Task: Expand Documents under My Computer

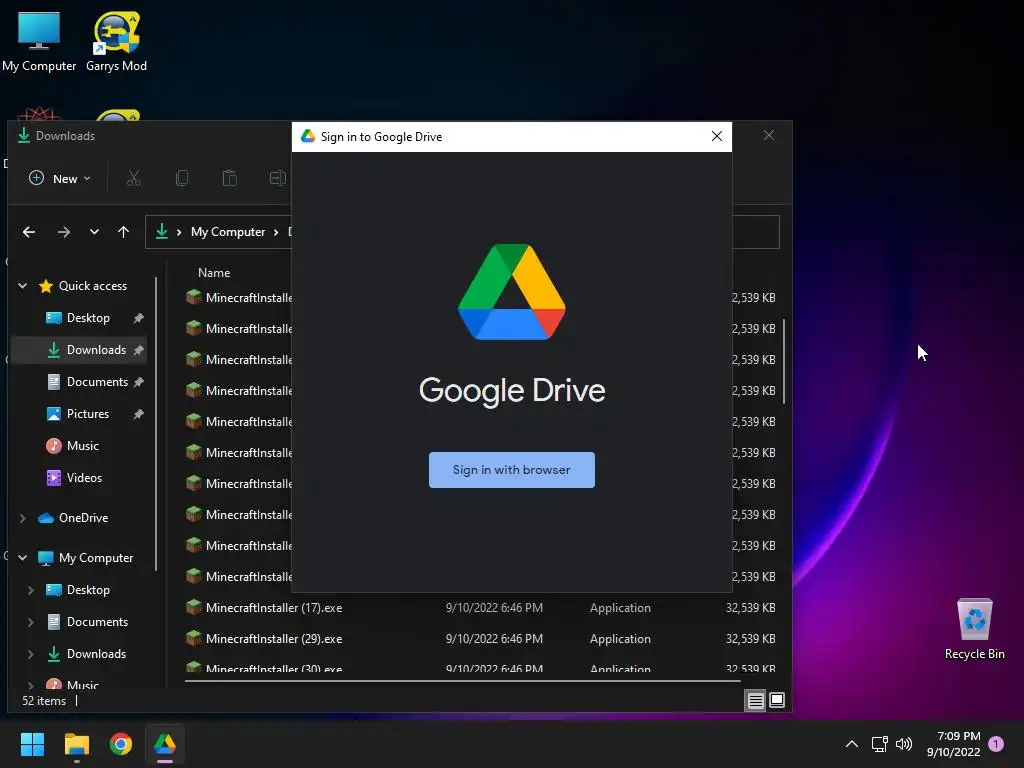Action: [31, 622]
